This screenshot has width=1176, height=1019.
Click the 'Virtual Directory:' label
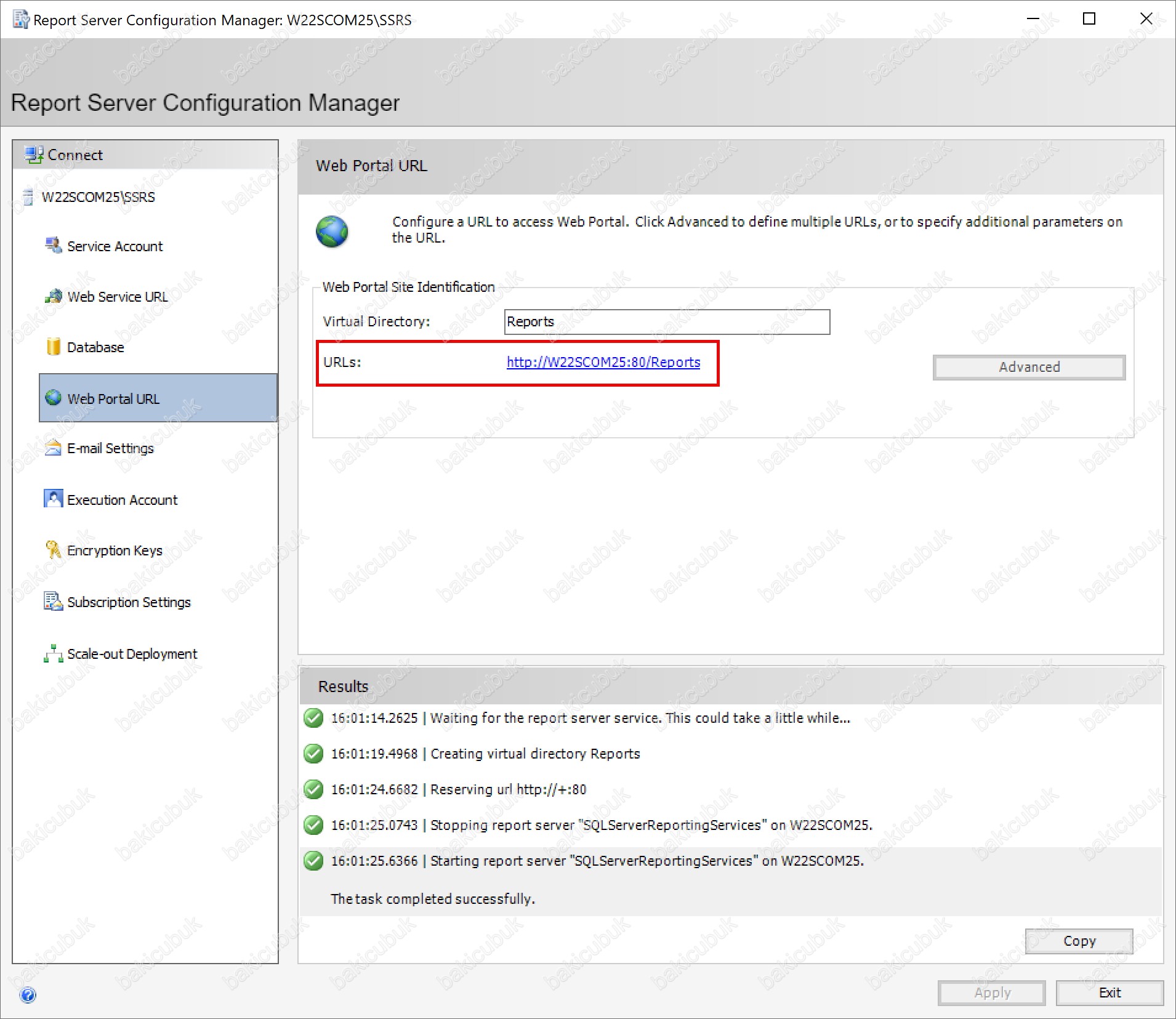[x=376, y=321]
